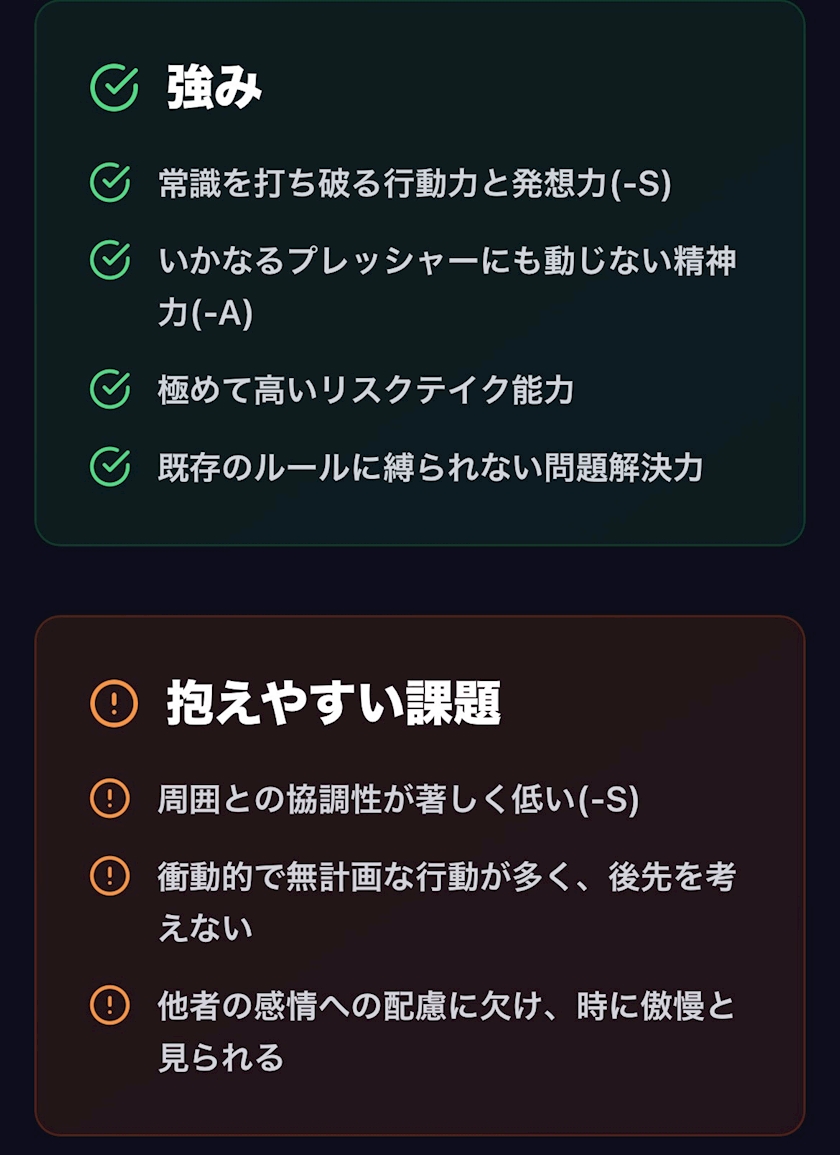Click the text 極めて高いリスクテイク能力
The width and height of the screenshot is (840, 1155).
[x=366, y=390]
